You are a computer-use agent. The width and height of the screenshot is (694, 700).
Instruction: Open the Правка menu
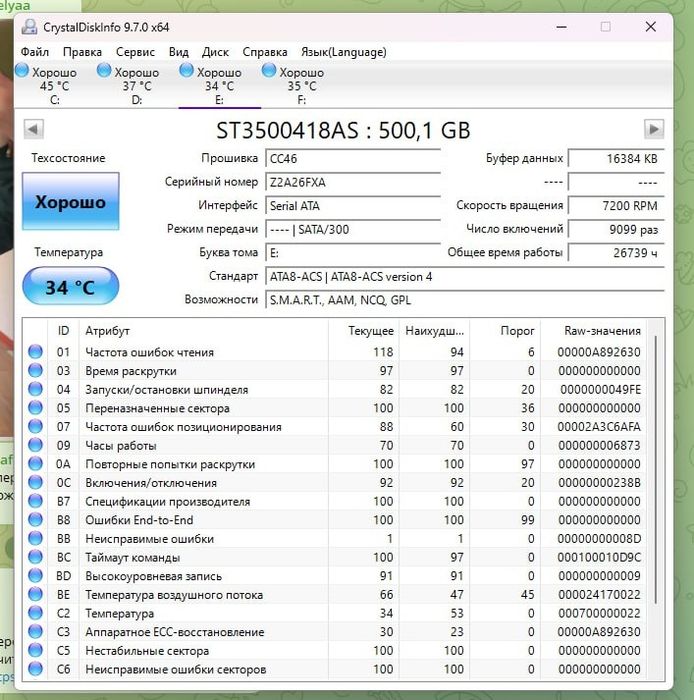(x=82, y=52)
